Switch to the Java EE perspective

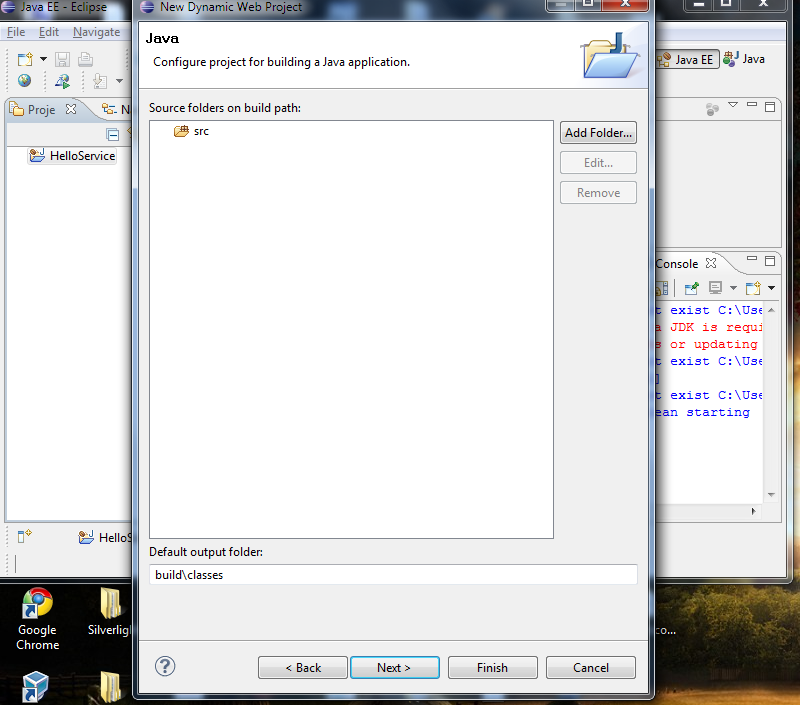687,60
